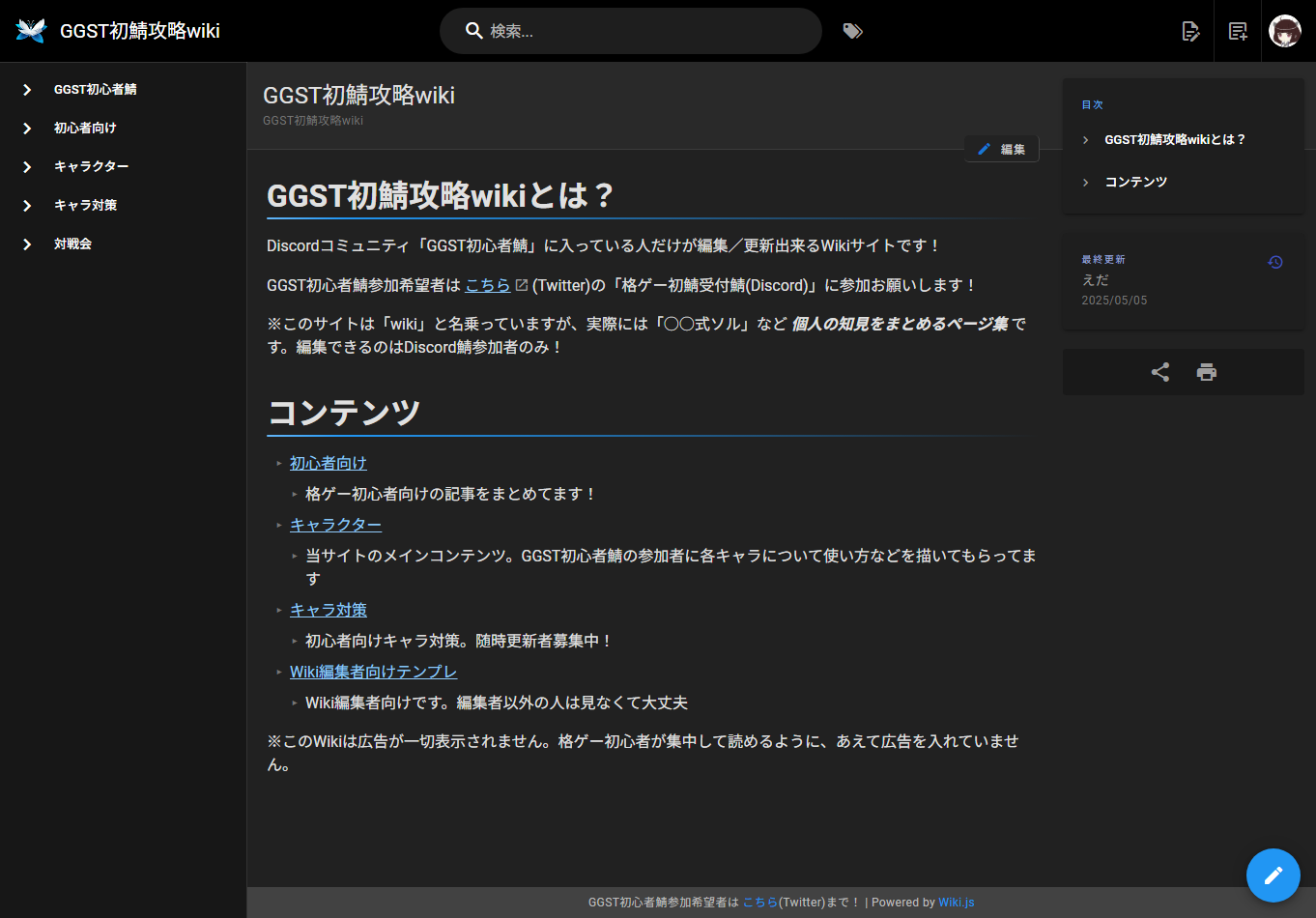The image size is (1316, 918).
Task: Open キャラ対策 link in contents list
Action: tap(329, 610)
